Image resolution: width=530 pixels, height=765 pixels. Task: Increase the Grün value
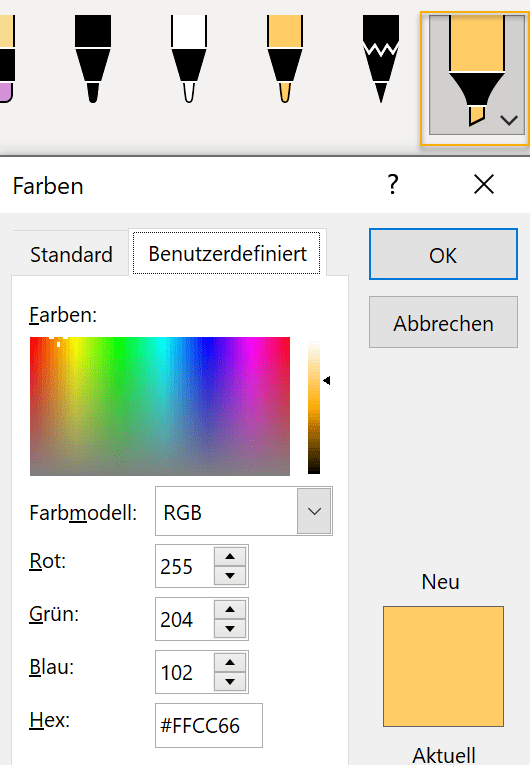click(230, 610)
